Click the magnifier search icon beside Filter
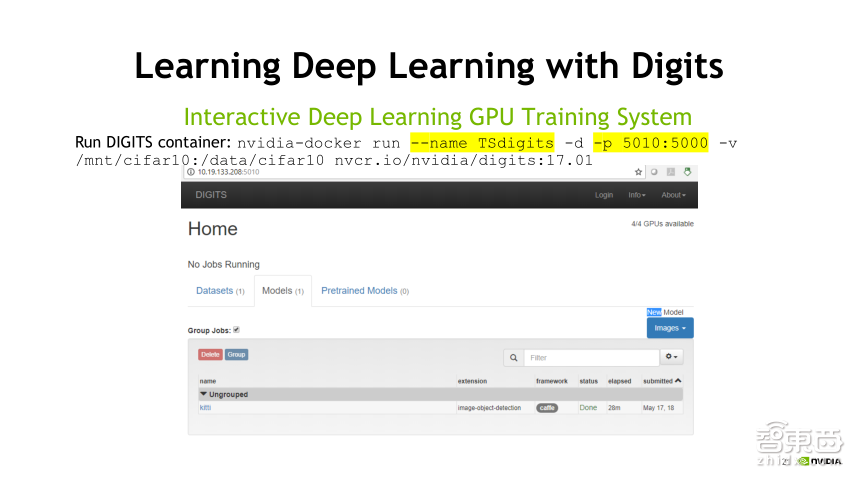The height and width of the screenshot is (479, 859). pyautogui.click(x=513, y=357)
